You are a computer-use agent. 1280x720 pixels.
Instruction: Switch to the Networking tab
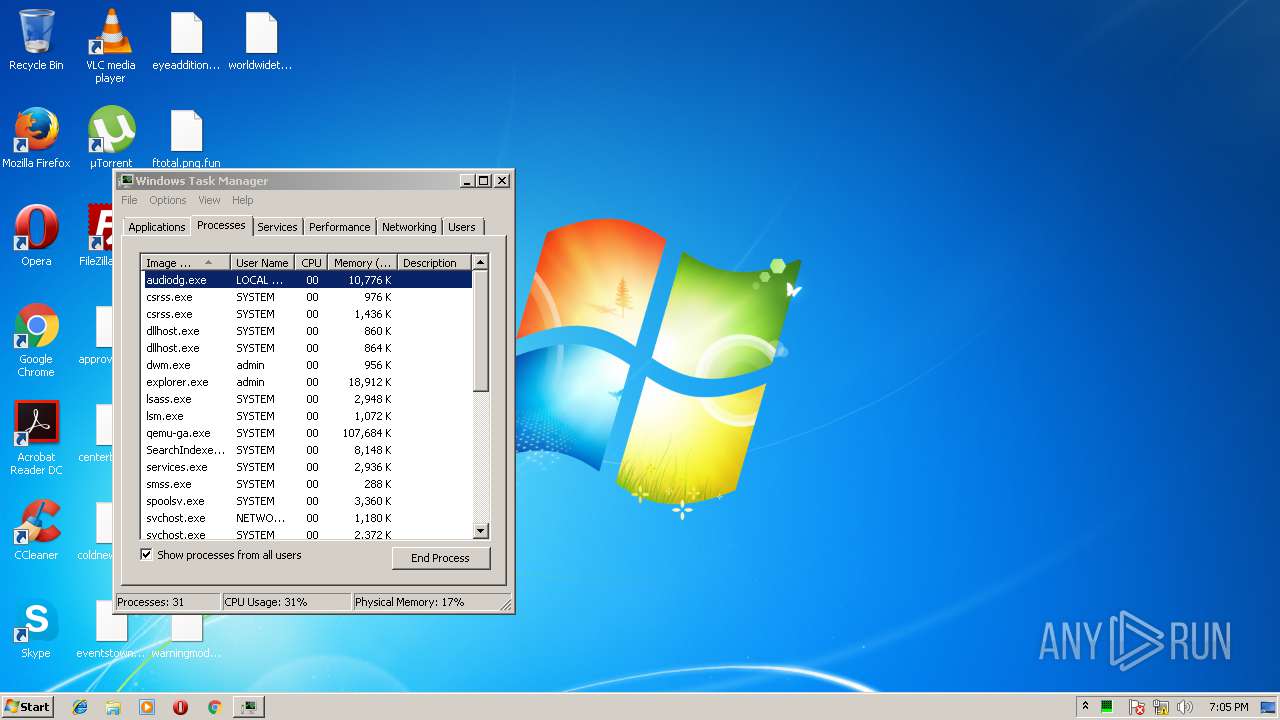409,227
